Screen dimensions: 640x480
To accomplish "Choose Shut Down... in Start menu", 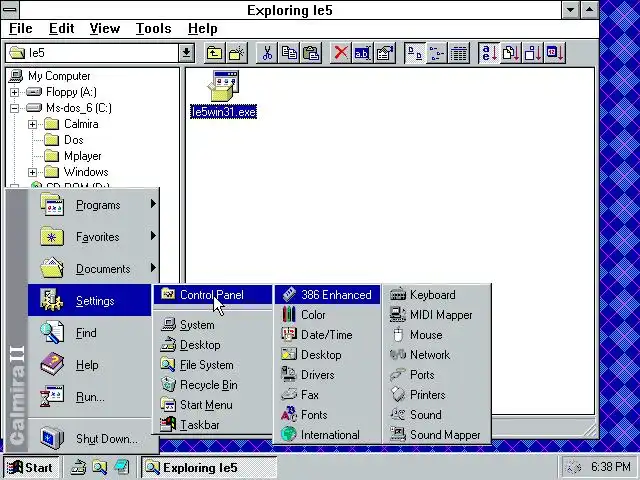I will point(93,438).
